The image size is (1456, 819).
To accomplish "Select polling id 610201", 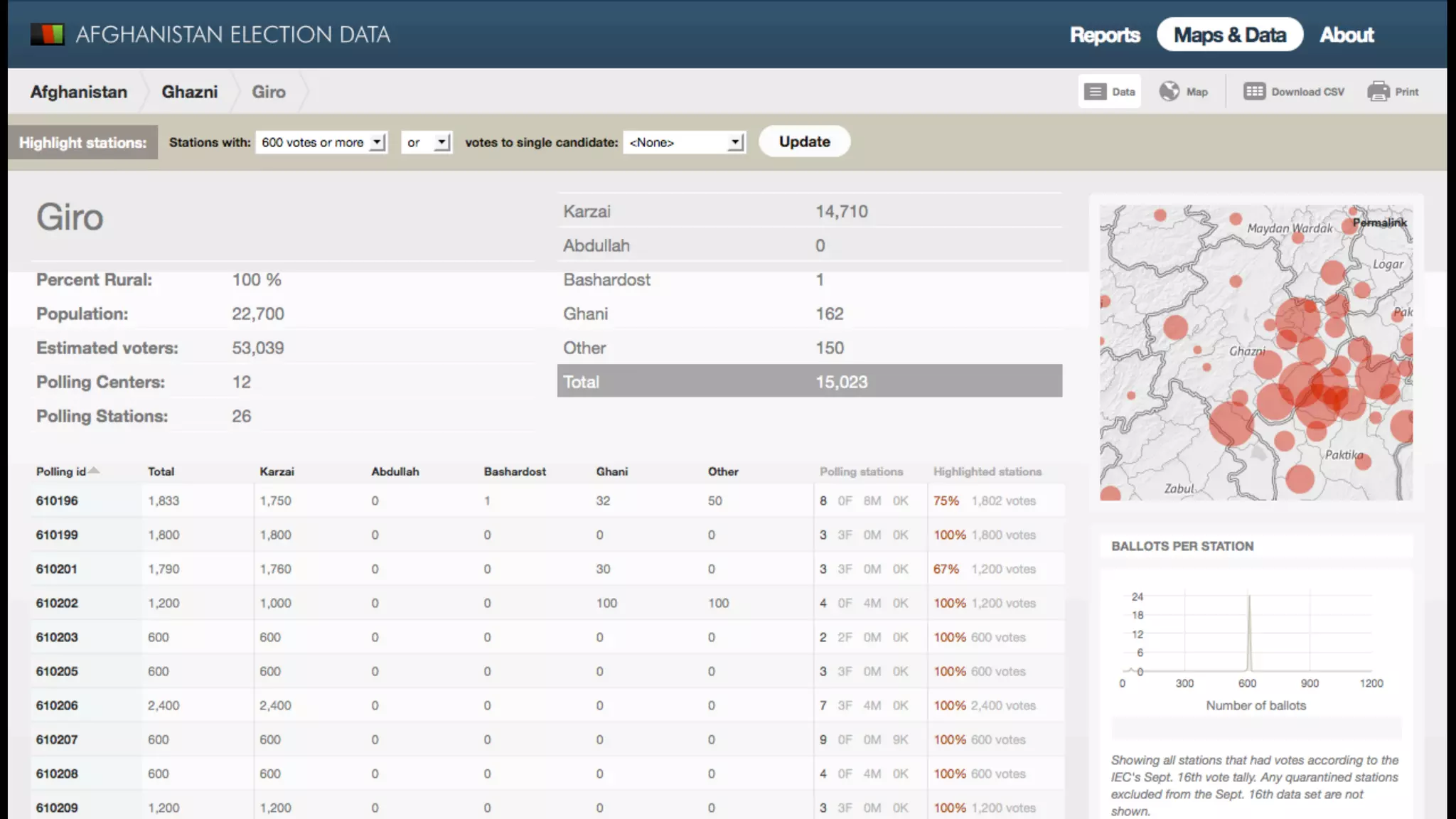I will (57, 569).
